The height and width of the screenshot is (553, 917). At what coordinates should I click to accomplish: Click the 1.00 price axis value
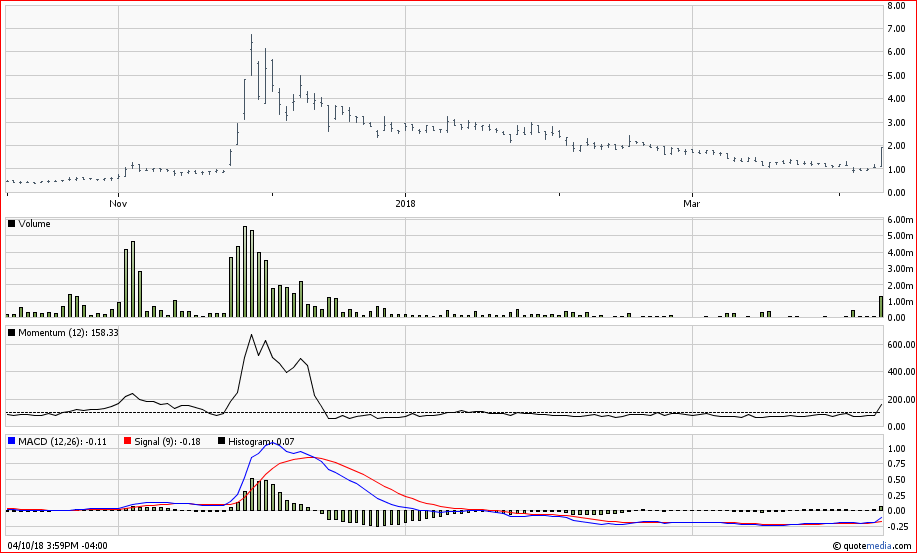(896, 169)
